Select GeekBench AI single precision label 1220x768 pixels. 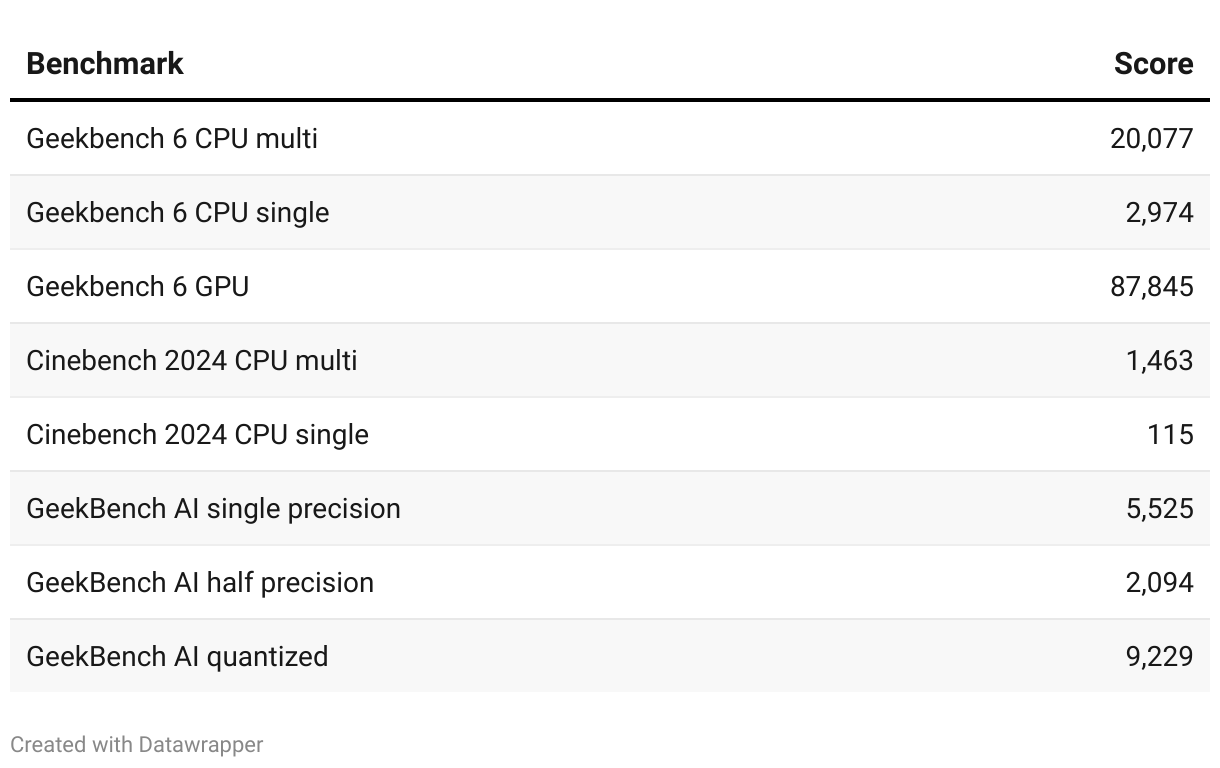213,508
